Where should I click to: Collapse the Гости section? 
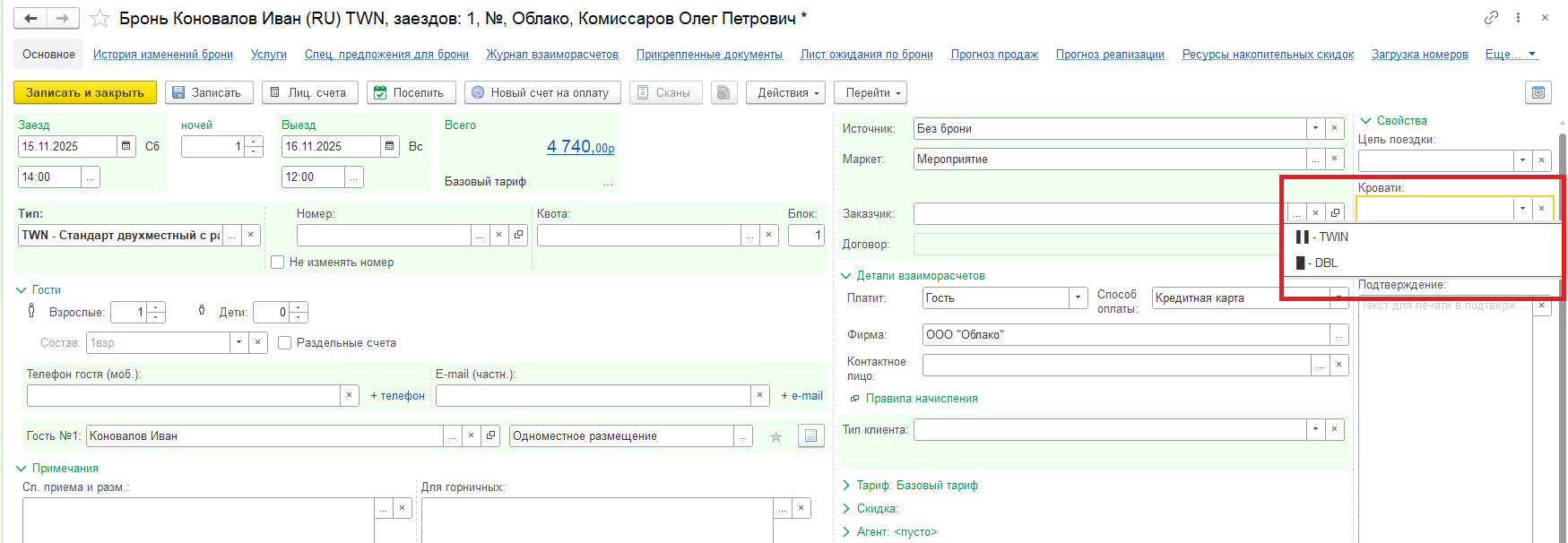pyautogui.click(x=22, y=290)
